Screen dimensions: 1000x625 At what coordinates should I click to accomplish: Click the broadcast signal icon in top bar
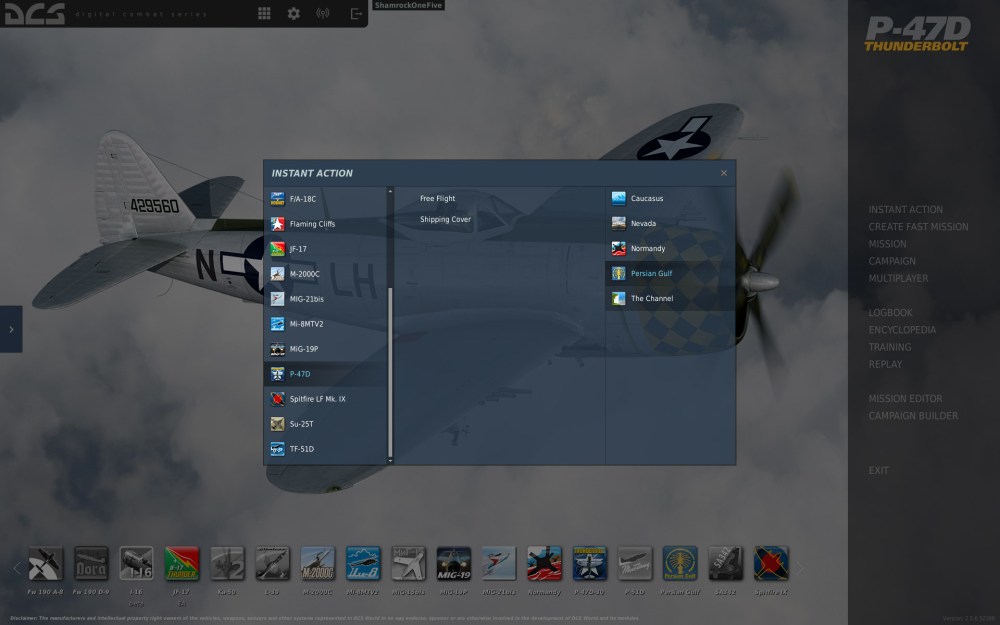[x=323, y=13]
